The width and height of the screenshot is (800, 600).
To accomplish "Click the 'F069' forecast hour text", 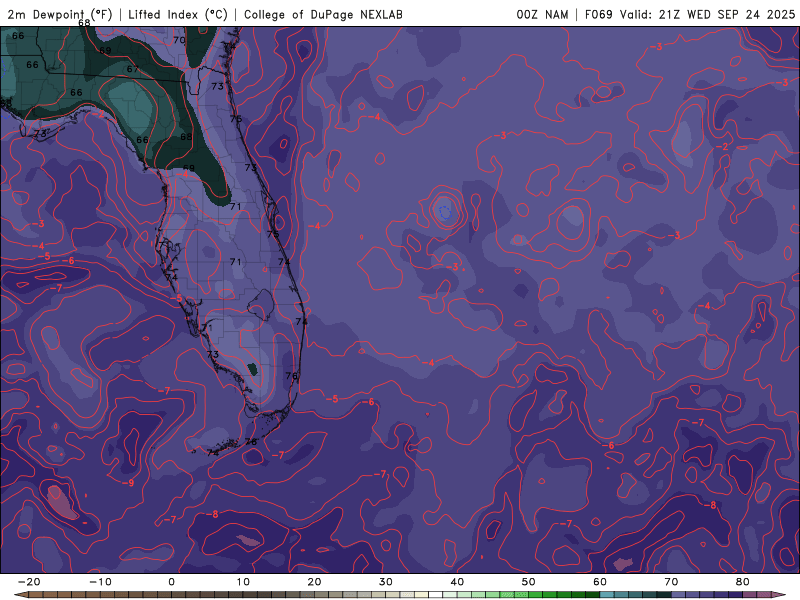I will tap(598, 14).
